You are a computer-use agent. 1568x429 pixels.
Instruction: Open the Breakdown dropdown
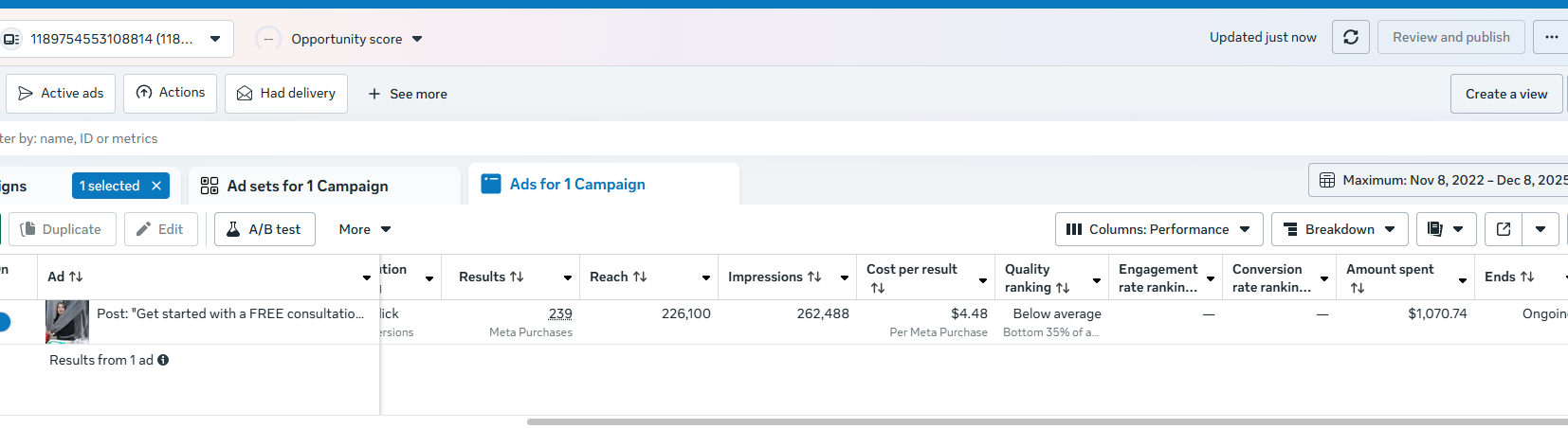1340,229
